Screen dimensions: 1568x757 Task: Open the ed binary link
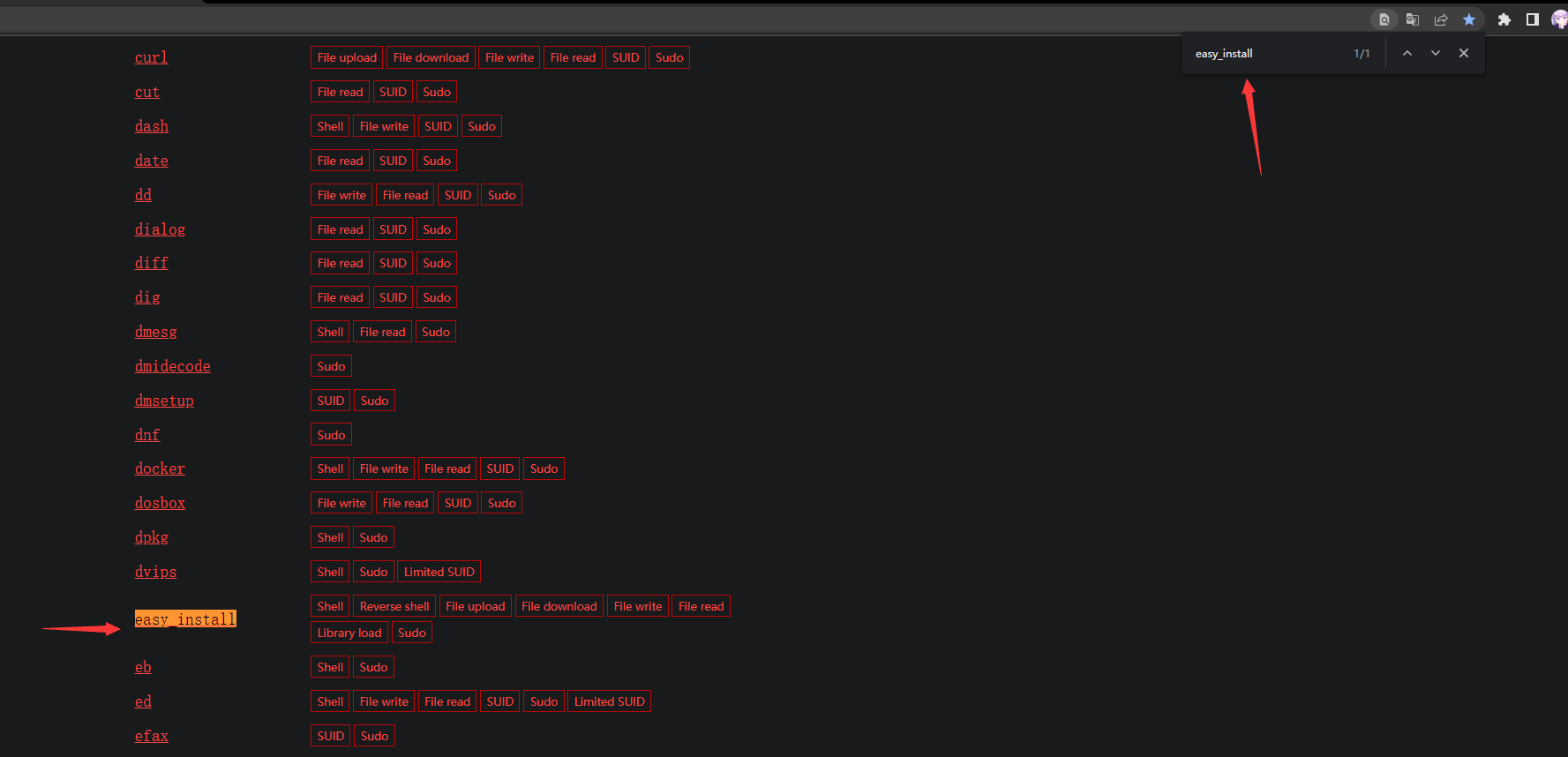143,701
